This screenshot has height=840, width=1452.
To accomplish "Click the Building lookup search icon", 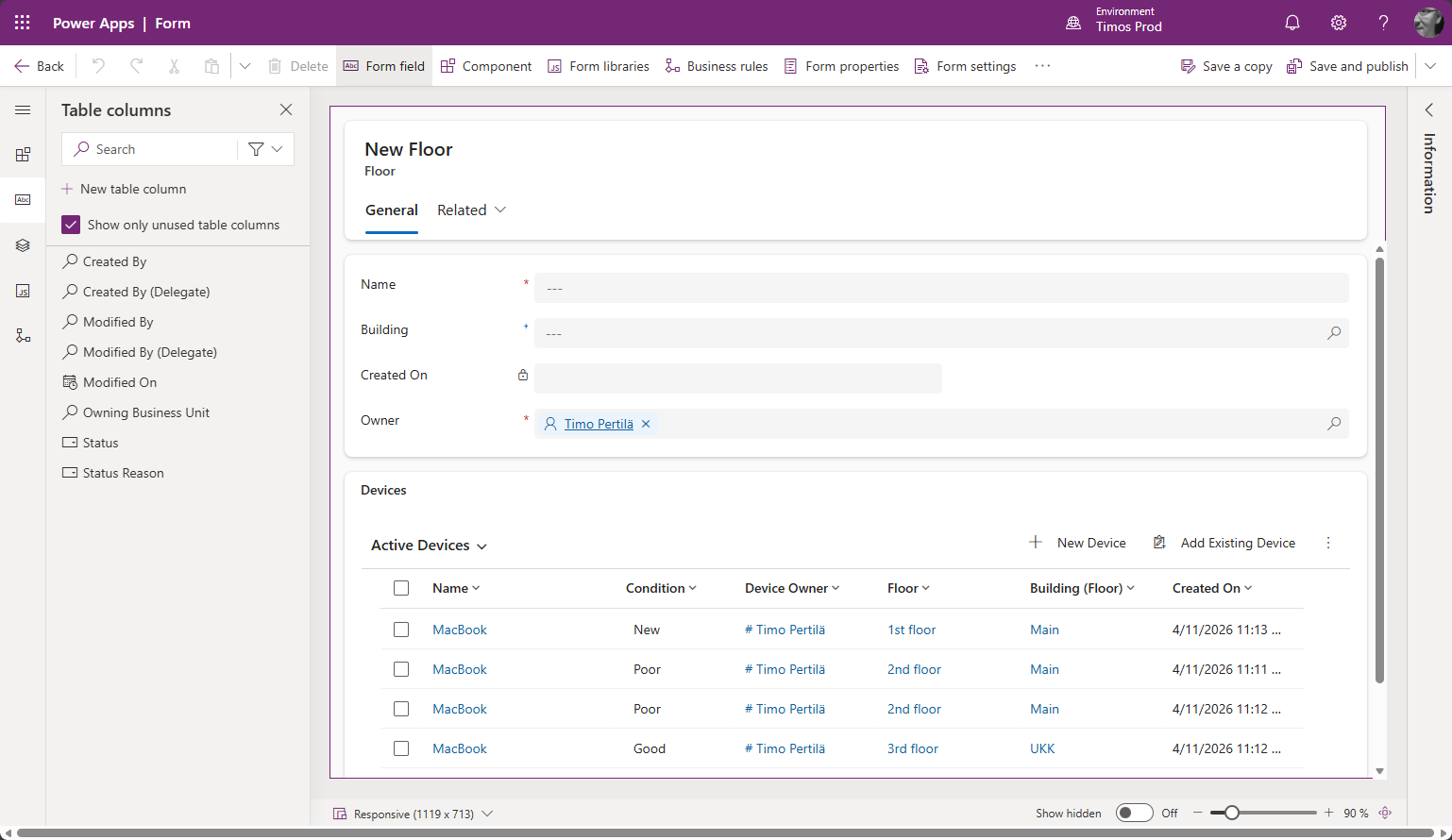I will coord(1333,333).
